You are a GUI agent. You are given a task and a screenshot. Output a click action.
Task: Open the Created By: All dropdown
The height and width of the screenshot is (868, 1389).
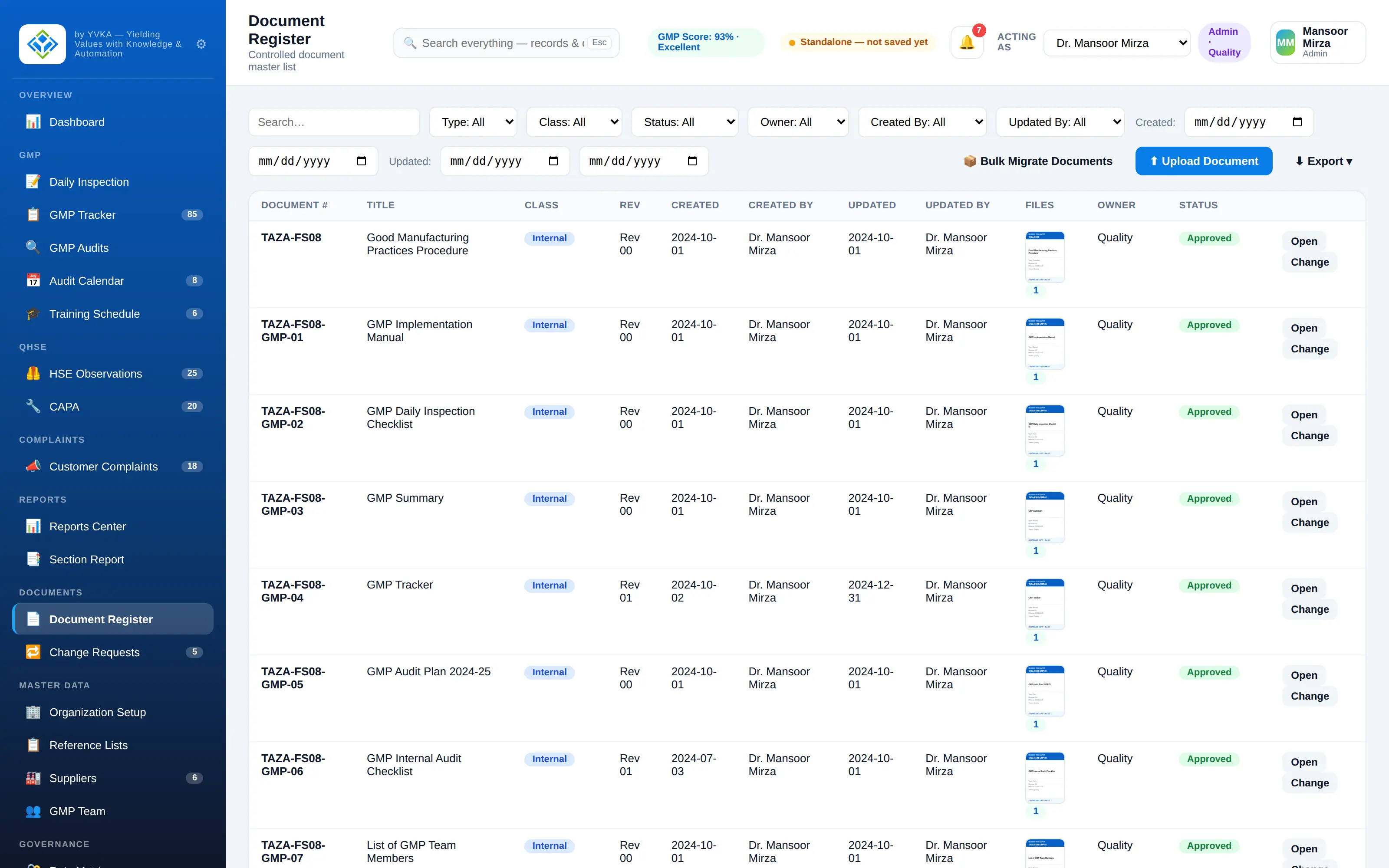[922, 122]
